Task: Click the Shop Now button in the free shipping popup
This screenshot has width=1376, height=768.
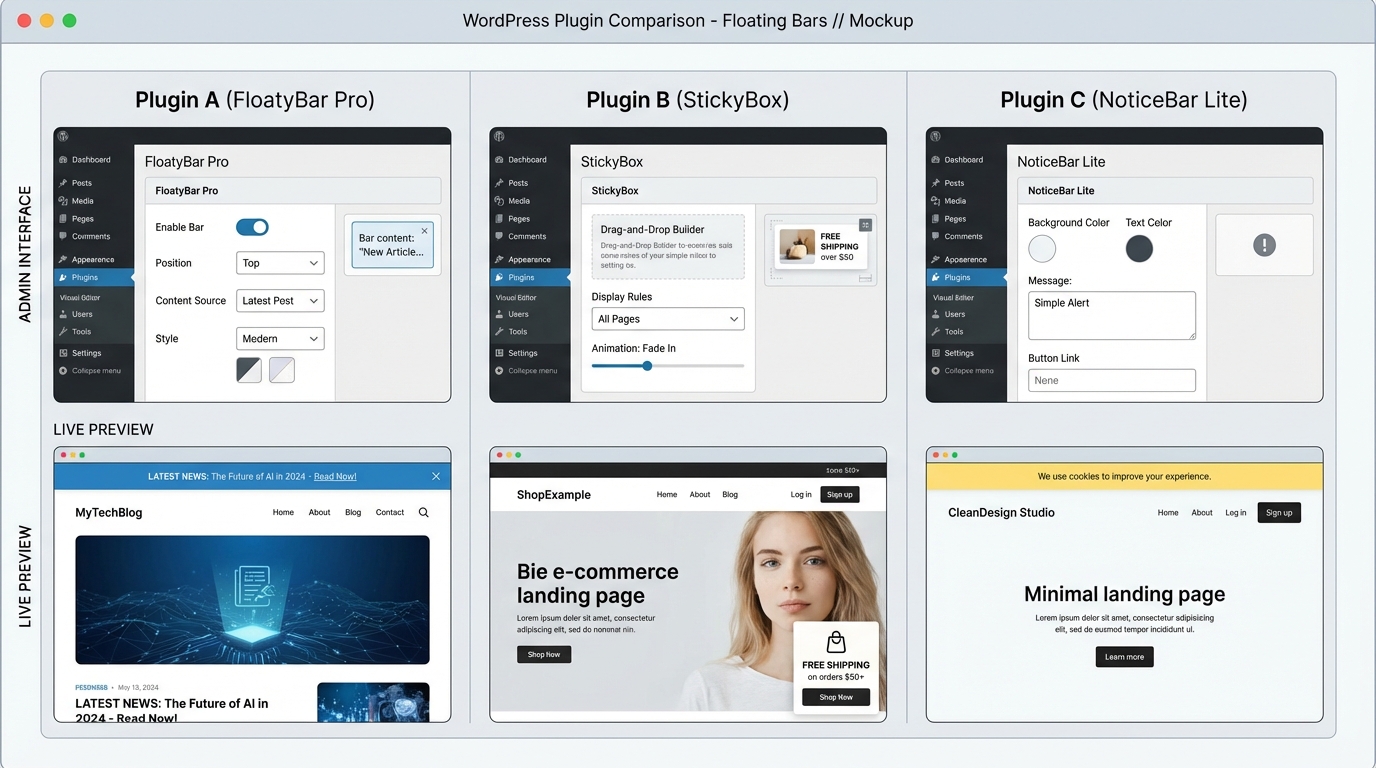Action: 835,697
